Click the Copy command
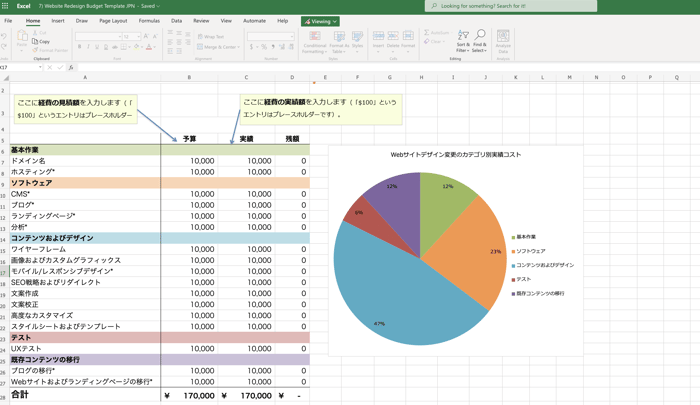Image resolution: width=700 pixels, height=405 pixels. point(41,42)
